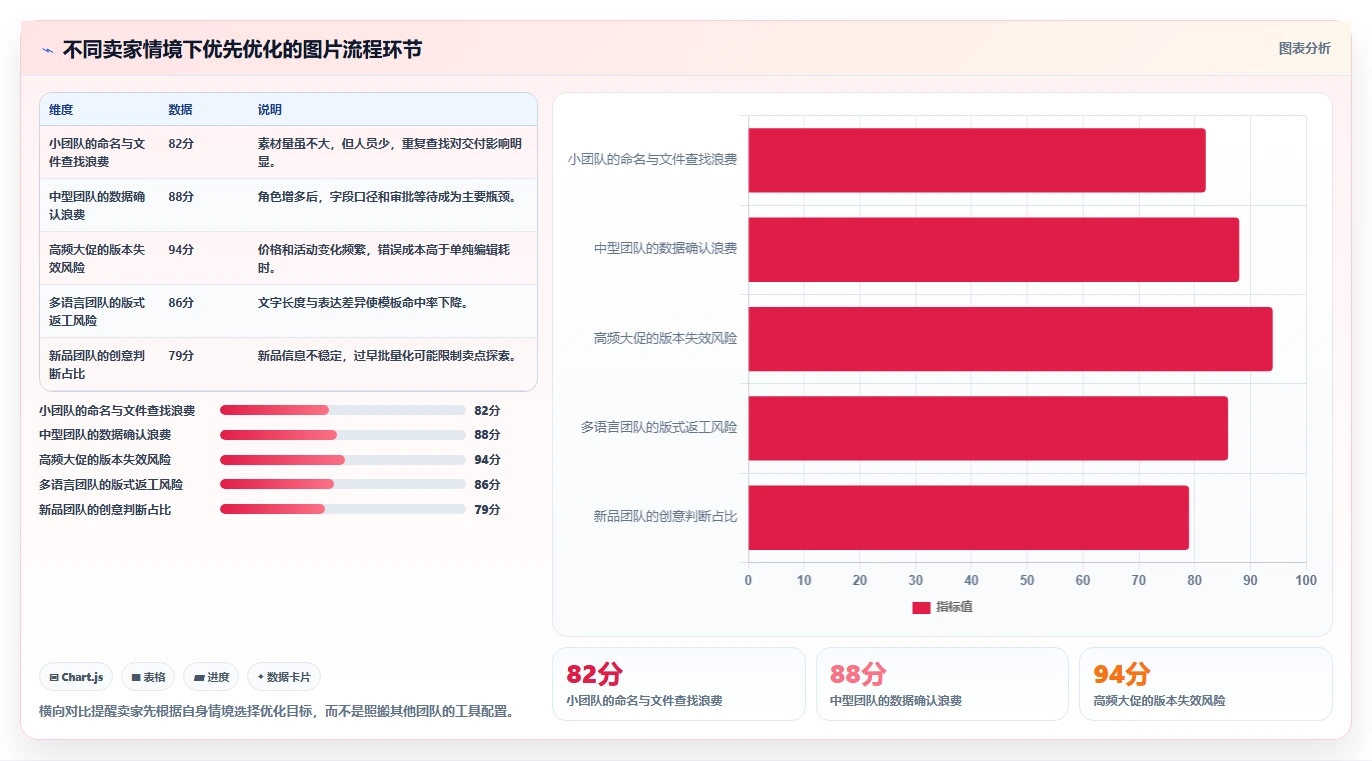Click the 86分 value beside the progress bar

487,485
